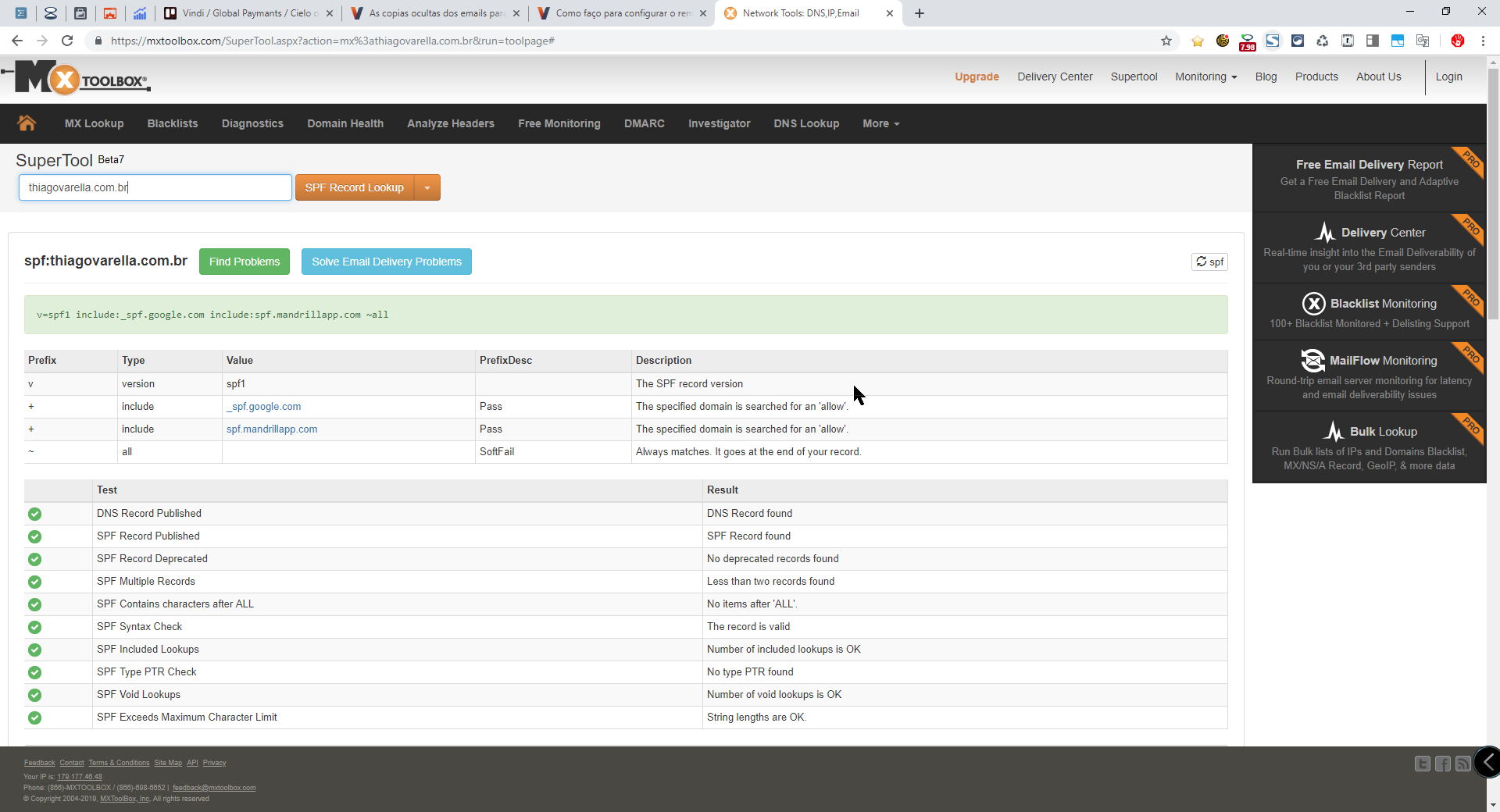Open the Bulk Lookup PRO panel
Screen dimensions: 1500x812
(x=1369, y=447)
